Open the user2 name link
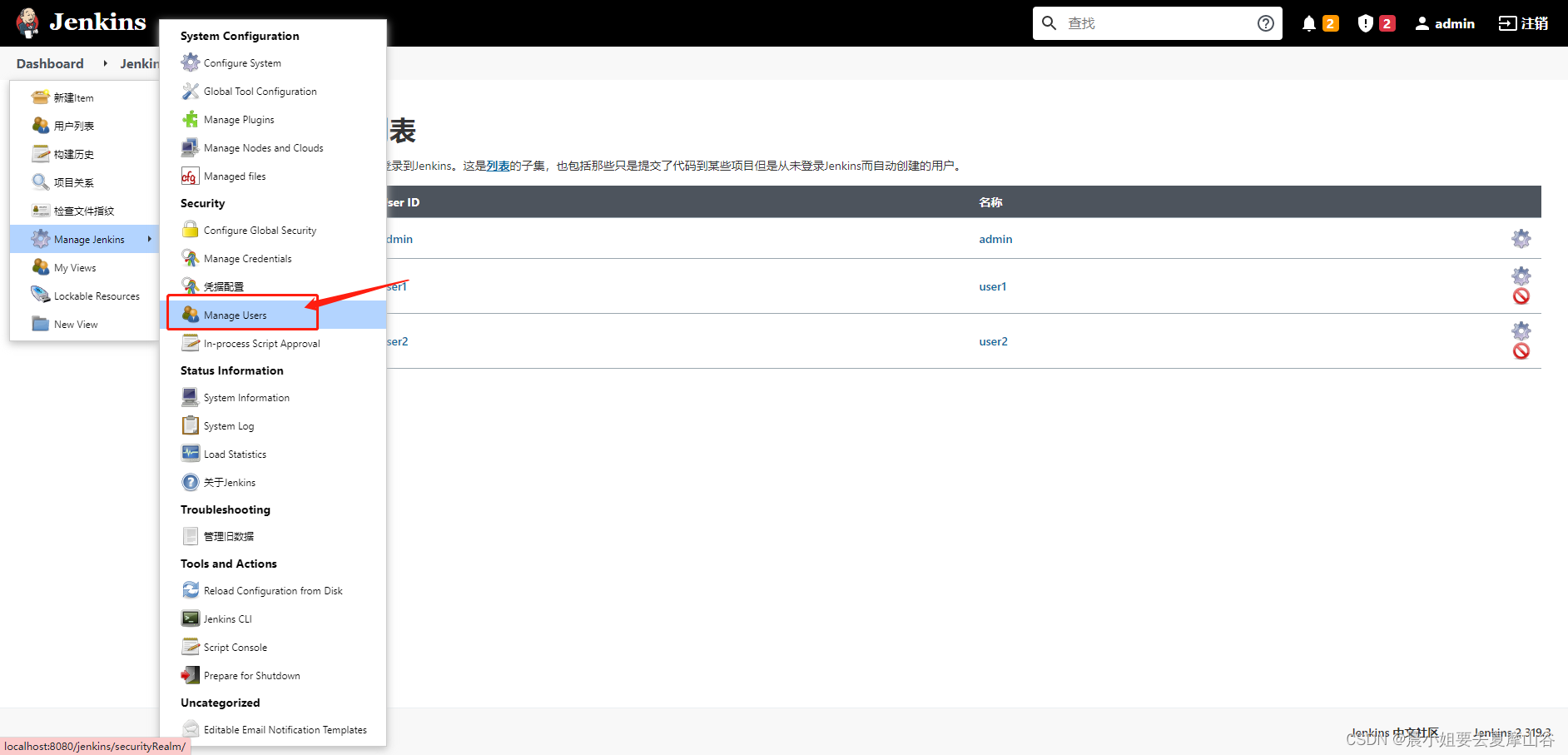The width and height of the screenshot is (1568, 755). tap(994, 341)
